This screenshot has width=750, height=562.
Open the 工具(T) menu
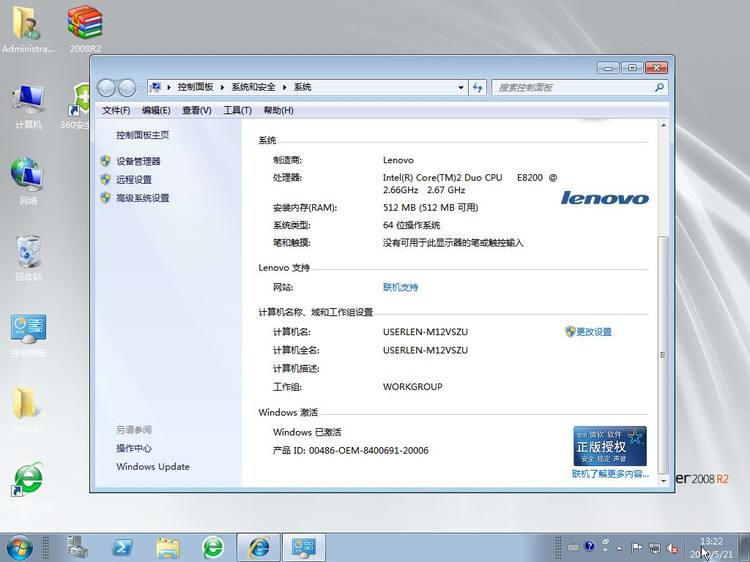pyautogui.click(x=237, y=110)
